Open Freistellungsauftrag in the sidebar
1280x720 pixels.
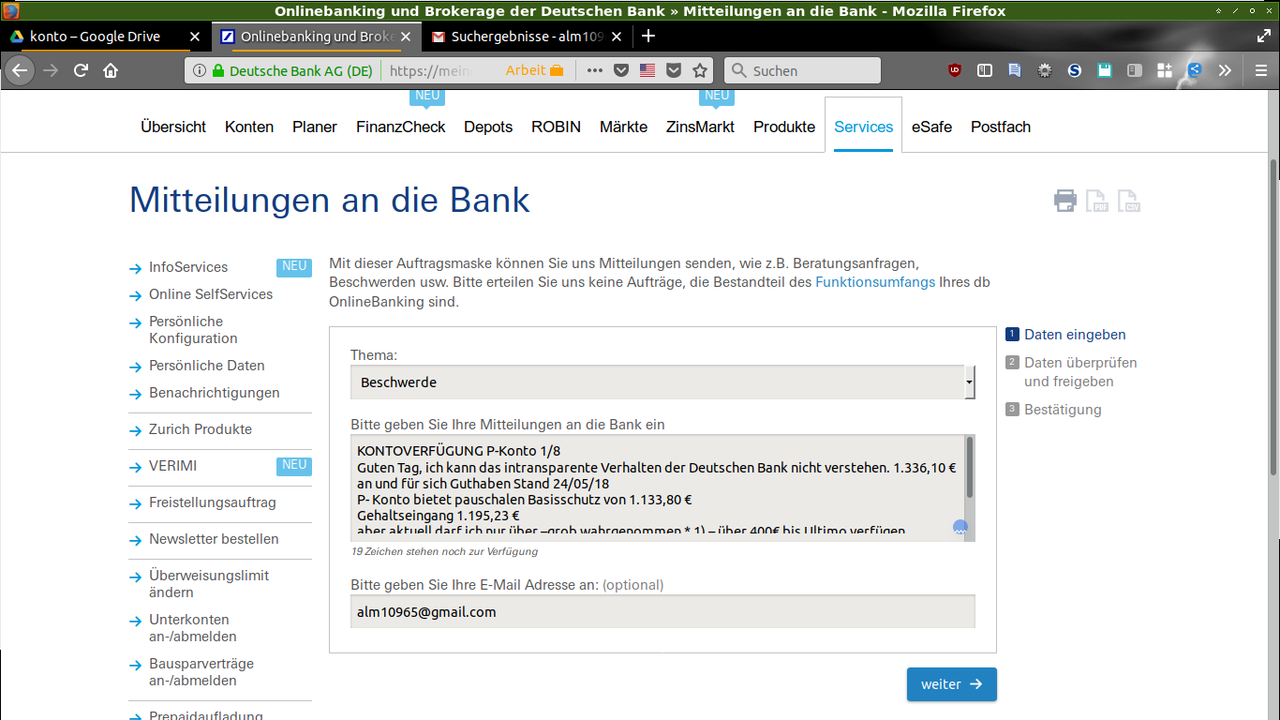(212, 503)
